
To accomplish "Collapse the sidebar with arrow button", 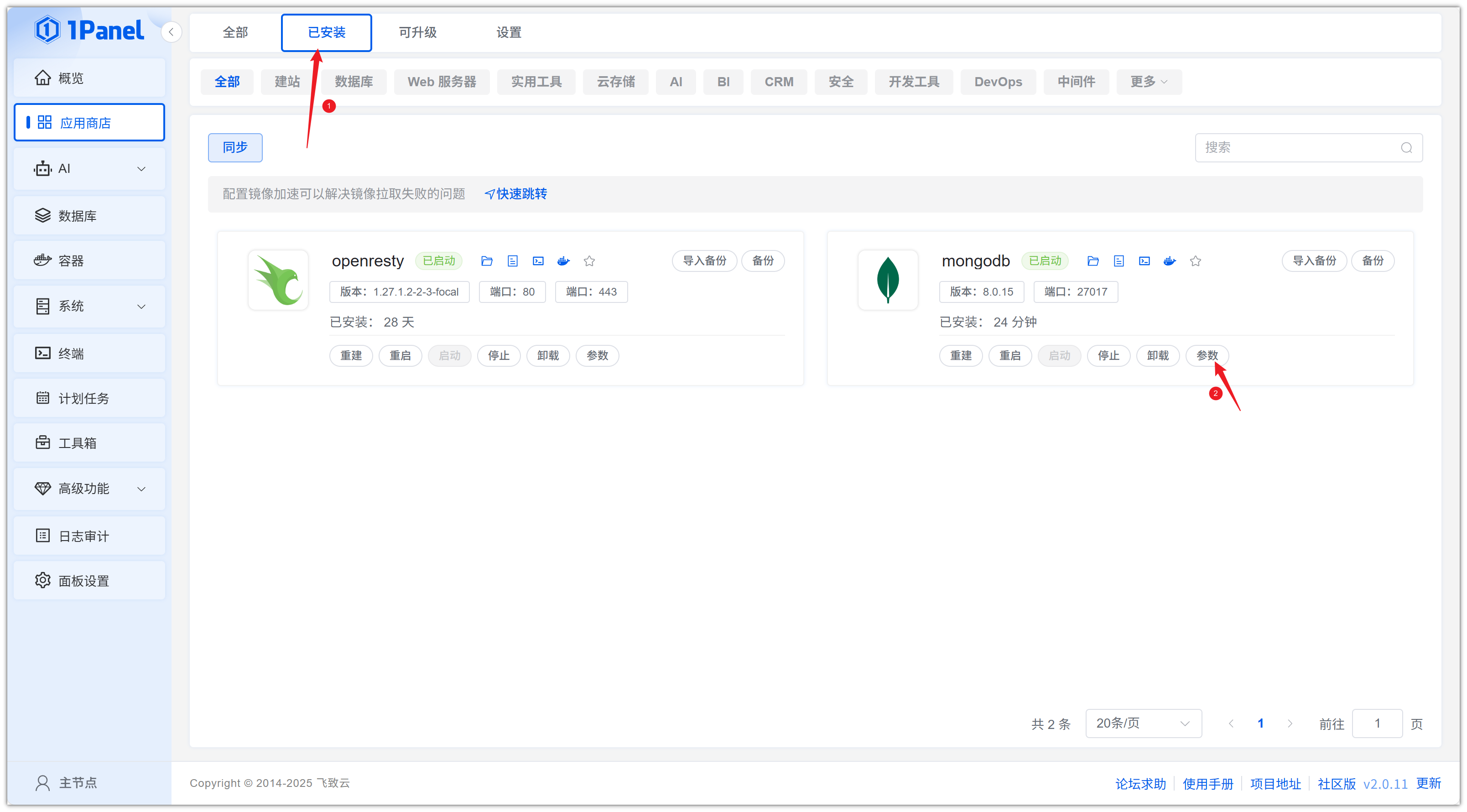I will coord(171,32).
